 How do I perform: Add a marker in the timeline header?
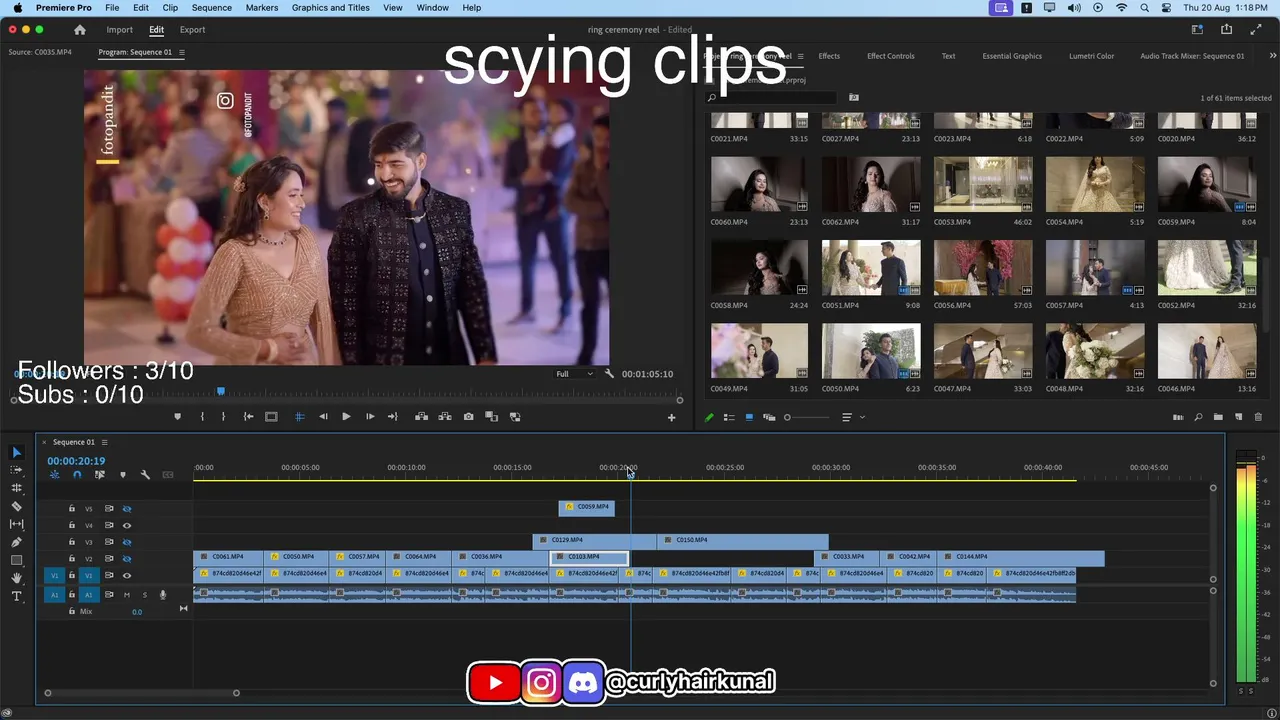tap(123, 475)
